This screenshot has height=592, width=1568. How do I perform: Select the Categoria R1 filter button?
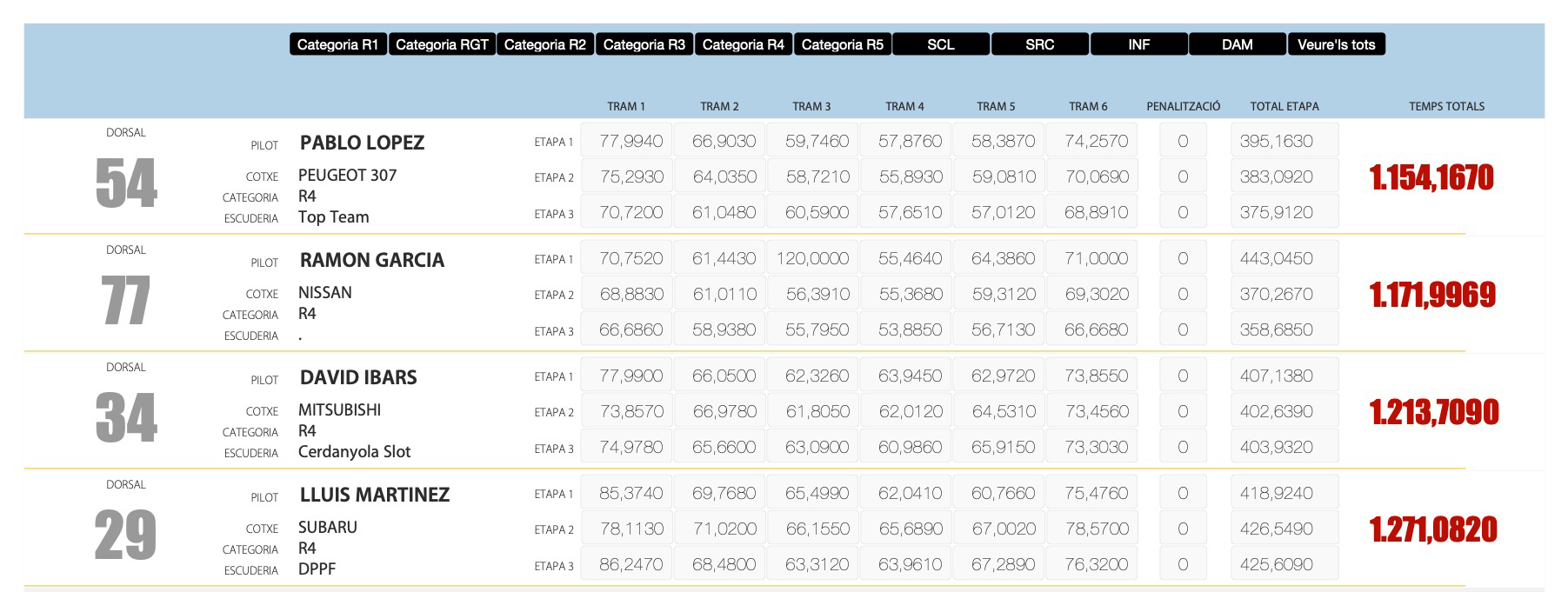pyautogui.click(x=337, y=44)
